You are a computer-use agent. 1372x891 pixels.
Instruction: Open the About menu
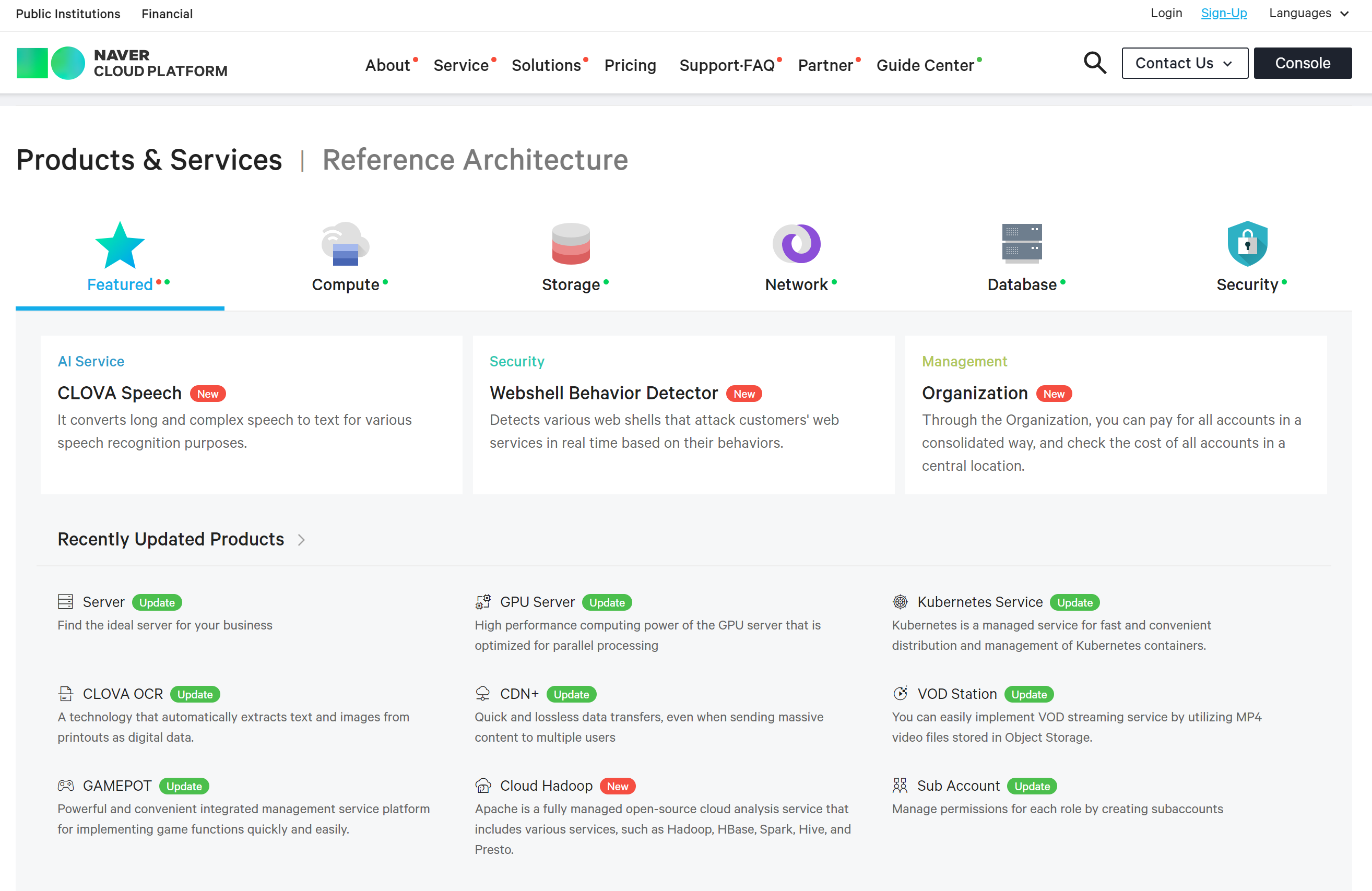387,65
